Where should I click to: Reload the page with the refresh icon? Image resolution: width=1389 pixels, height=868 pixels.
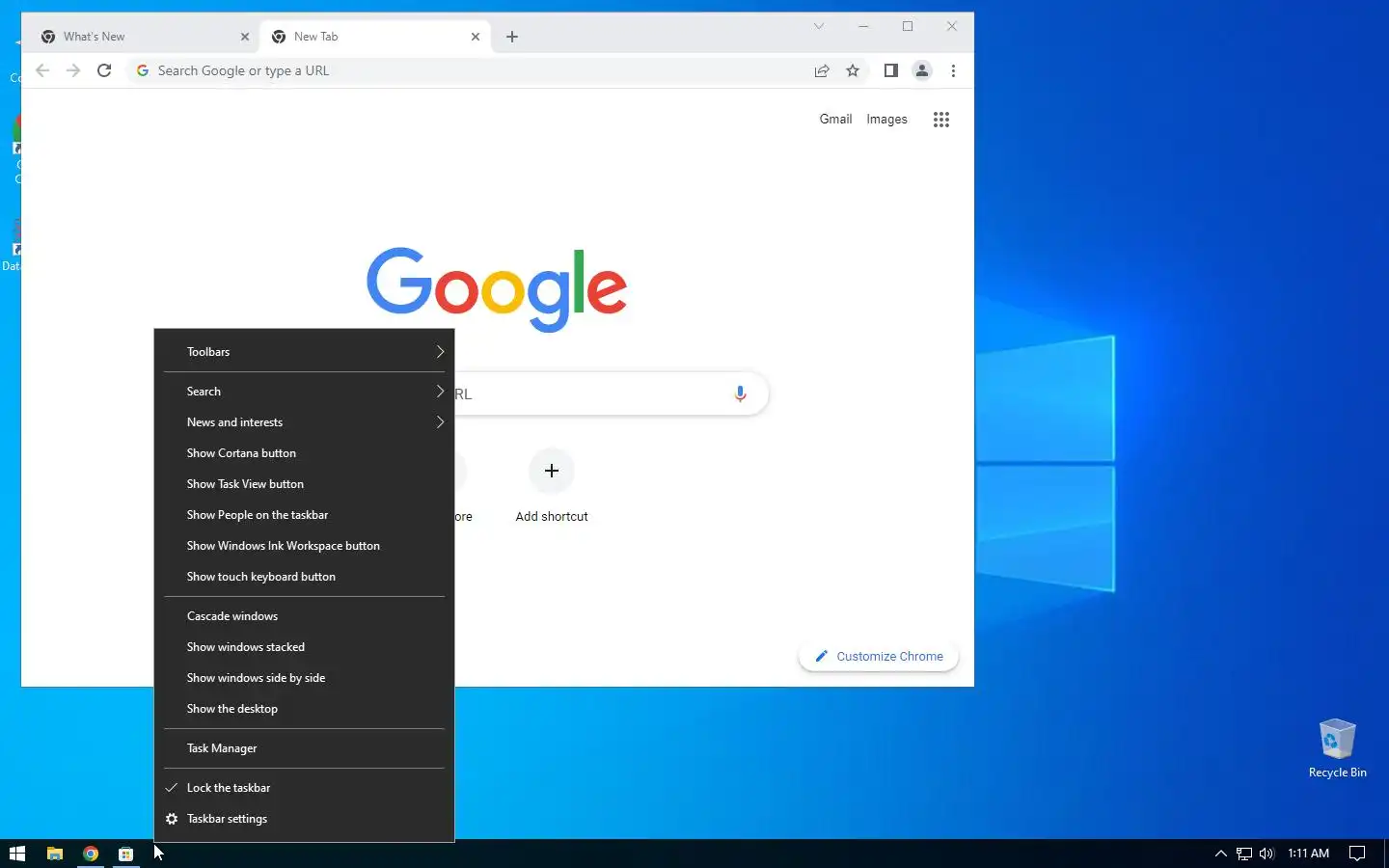click(x=104, y=70)
